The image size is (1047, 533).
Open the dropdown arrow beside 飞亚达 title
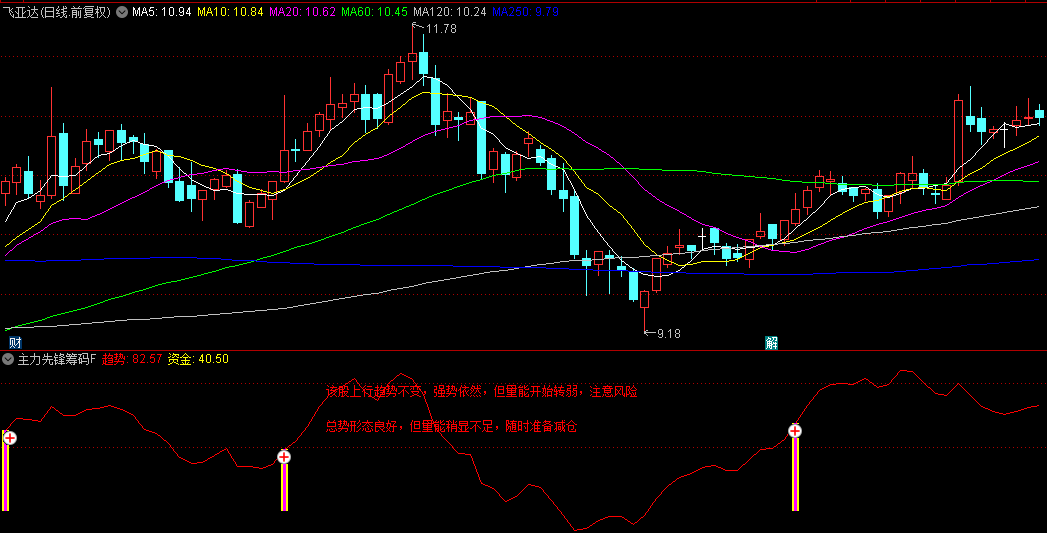(x=122, y=11)
